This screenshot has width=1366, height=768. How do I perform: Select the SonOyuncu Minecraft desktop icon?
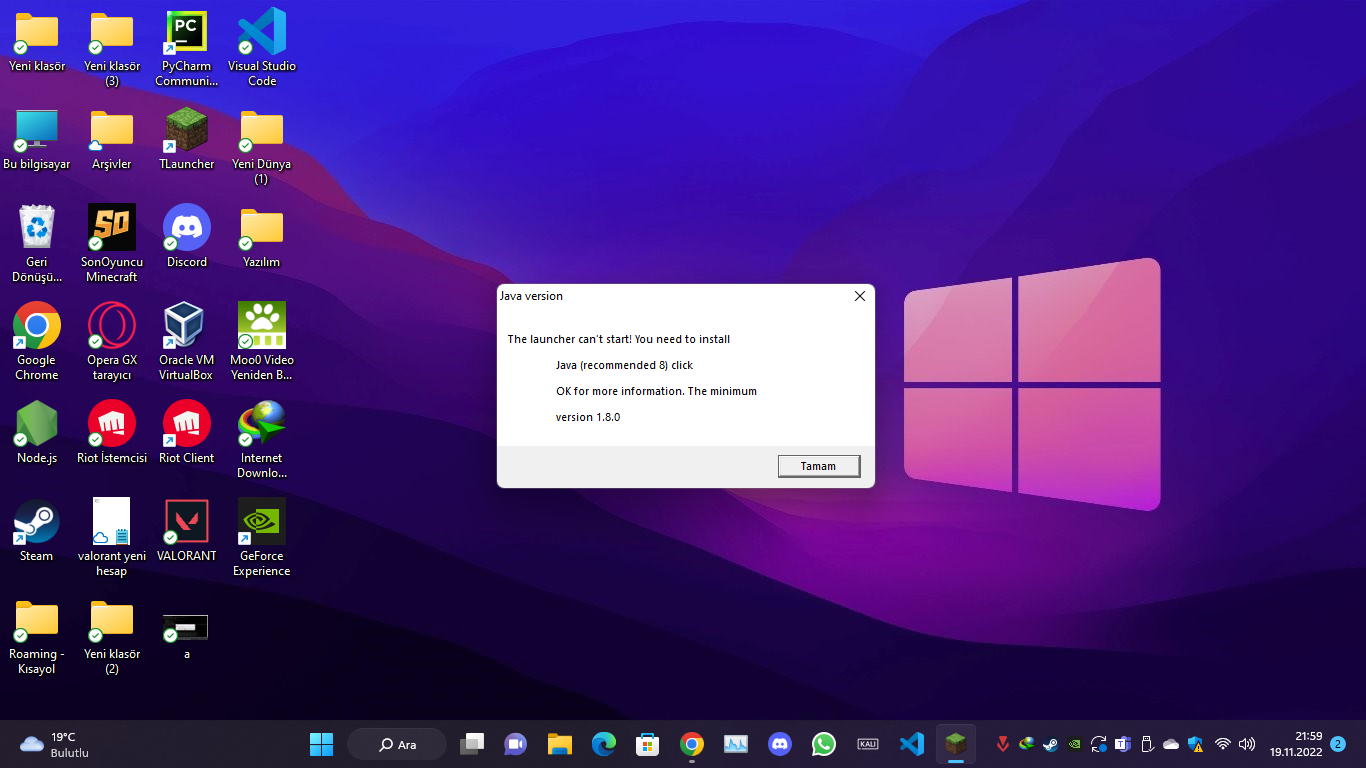pos(112,243)
